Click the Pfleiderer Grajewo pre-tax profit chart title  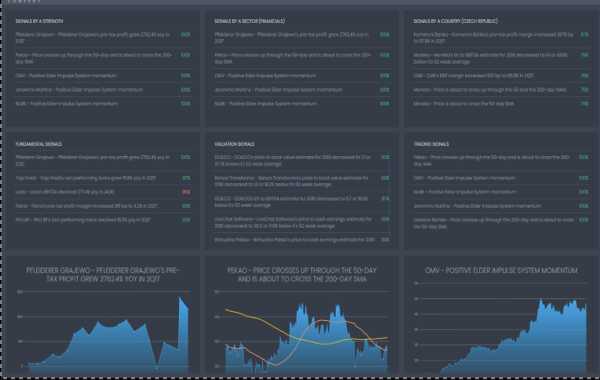pyautogui.click(x=103, y=275)
